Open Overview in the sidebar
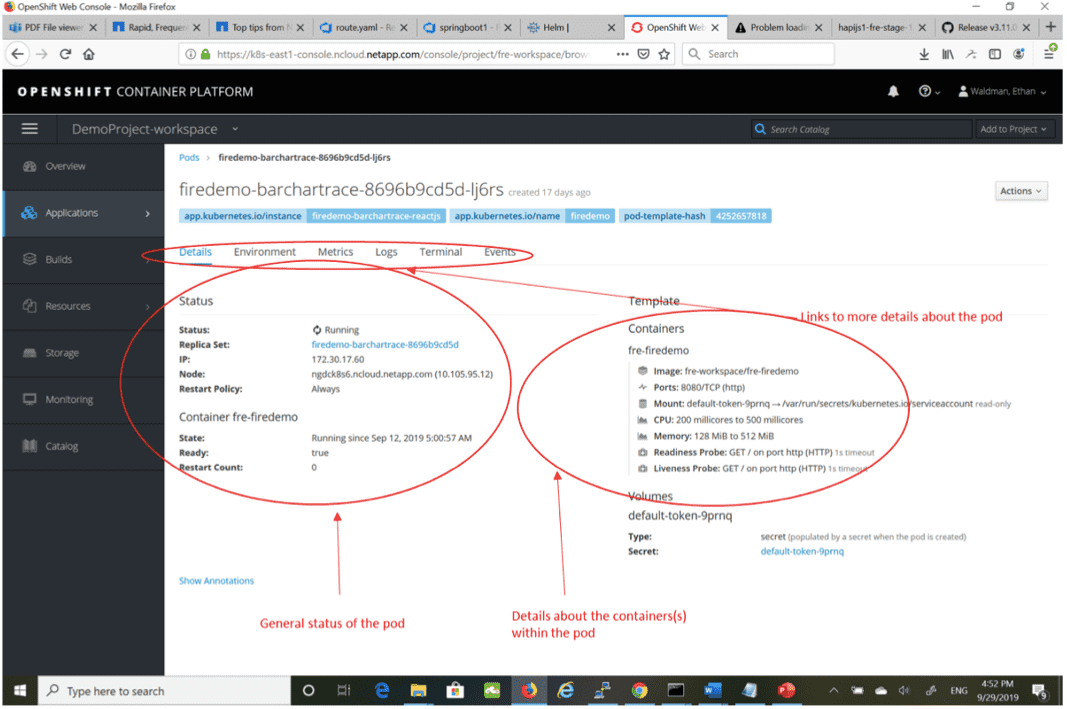1067x709 pixels. point(65,166)
